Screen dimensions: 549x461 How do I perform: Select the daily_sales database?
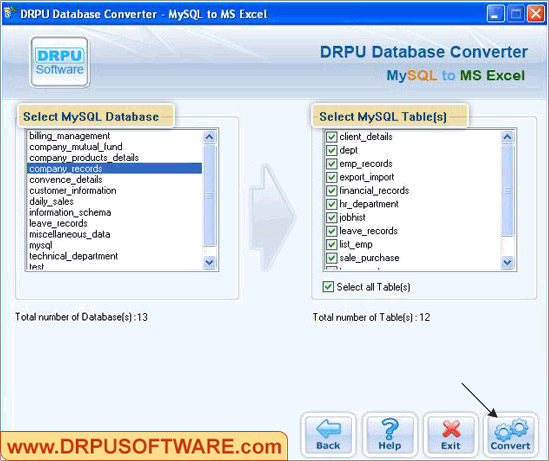[x=114, y=201]
